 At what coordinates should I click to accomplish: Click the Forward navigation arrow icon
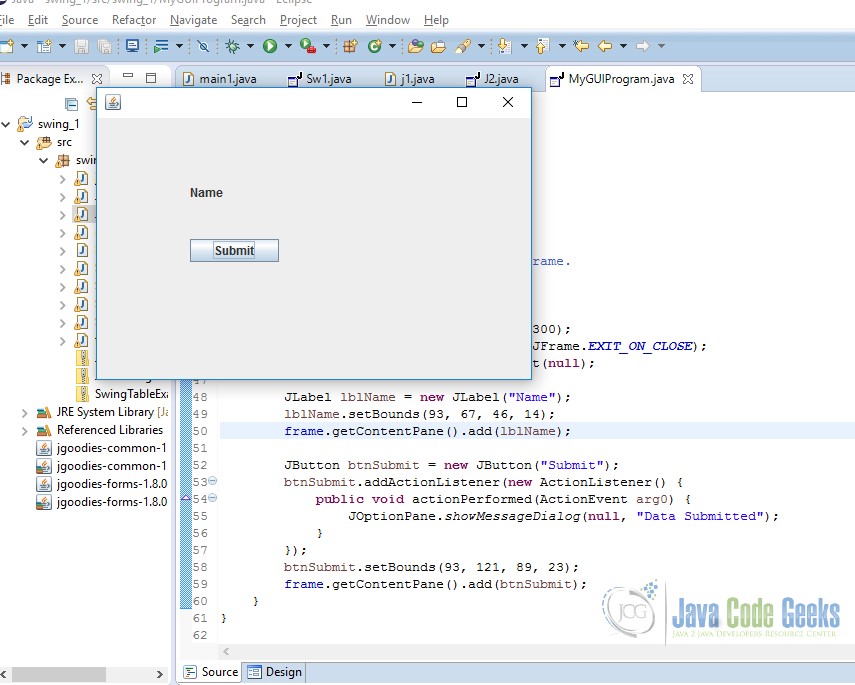click(641, 46)
